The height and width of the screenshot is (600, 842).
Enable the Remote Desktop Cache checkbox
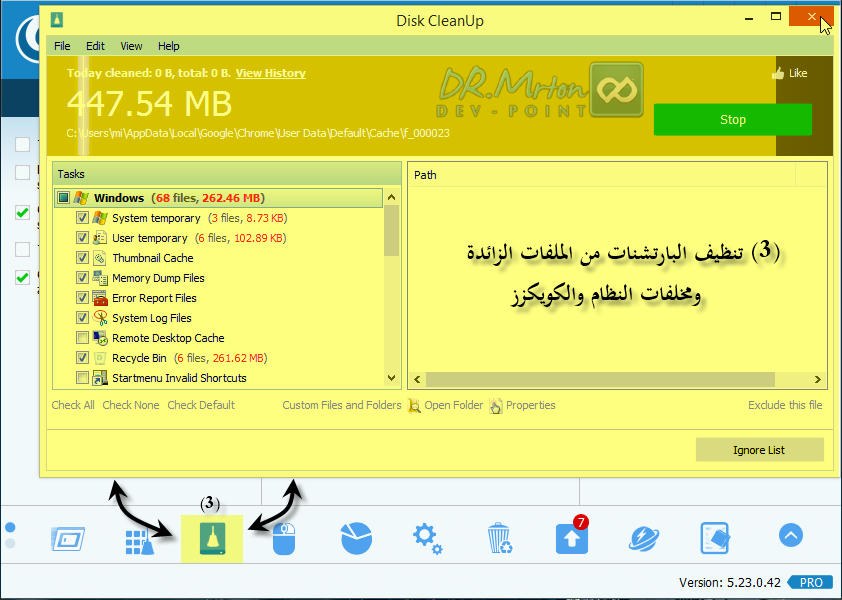click(82, 338)
